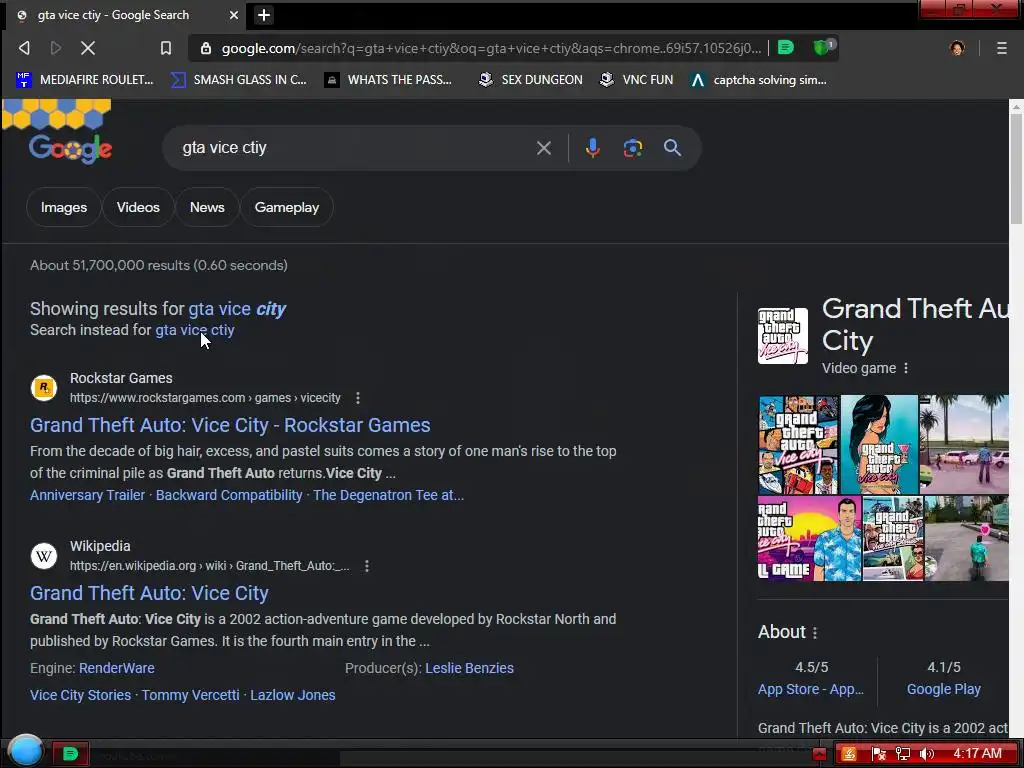Bookmark this page with the bookmark icon

click(166, 48)
